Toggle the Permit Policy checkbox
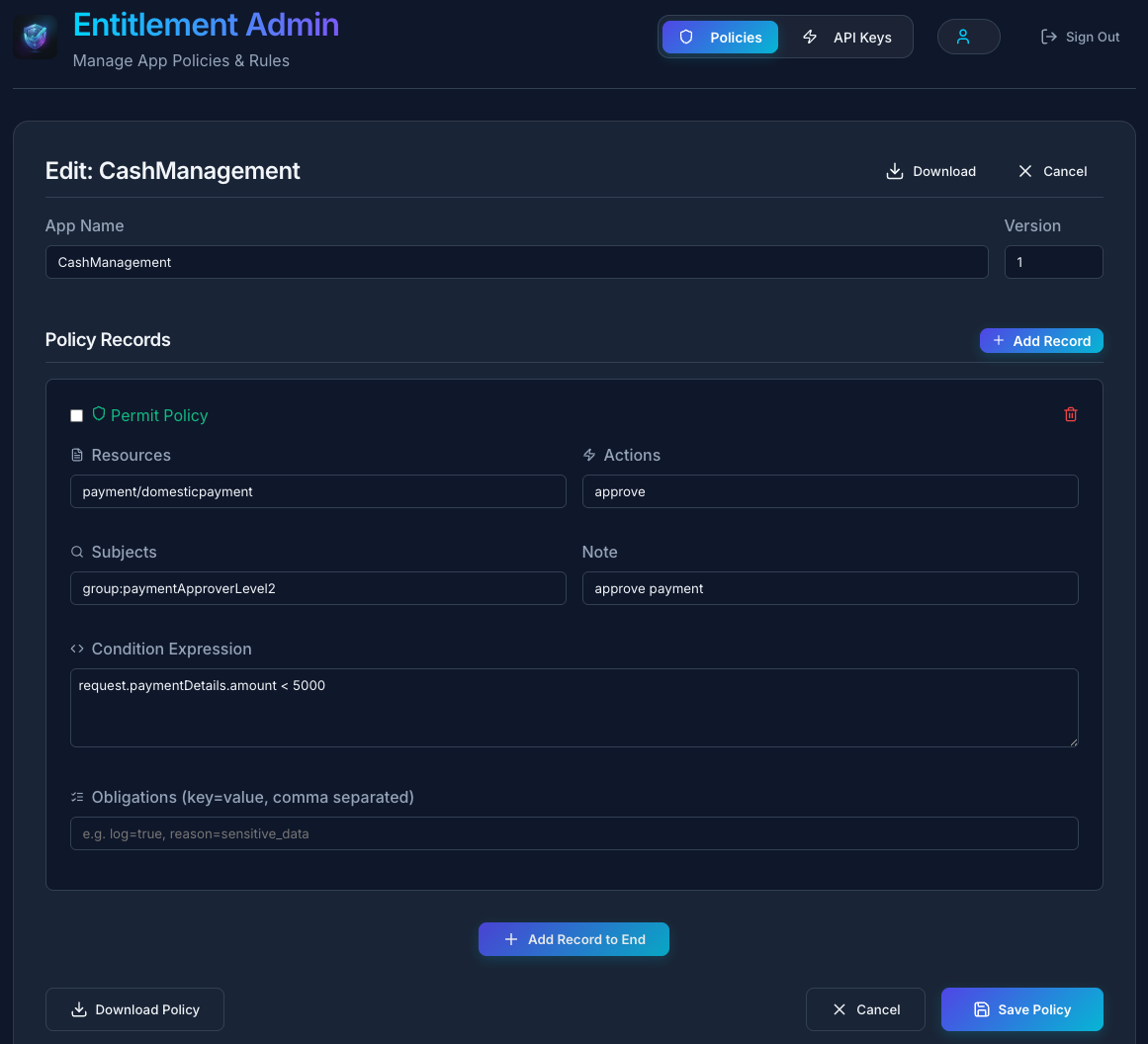 pos(76,416)
